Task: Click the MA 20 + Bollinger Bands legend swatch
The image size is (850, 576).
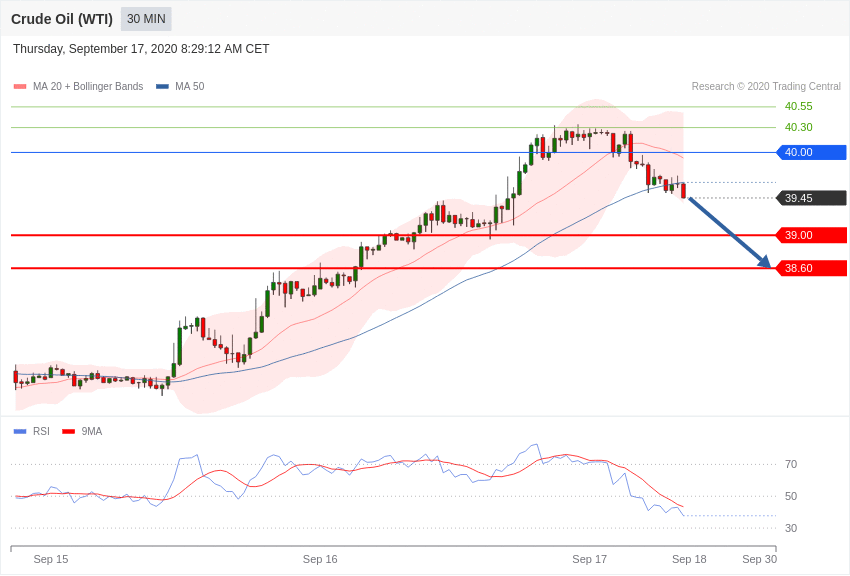Action: pos(20,86)
